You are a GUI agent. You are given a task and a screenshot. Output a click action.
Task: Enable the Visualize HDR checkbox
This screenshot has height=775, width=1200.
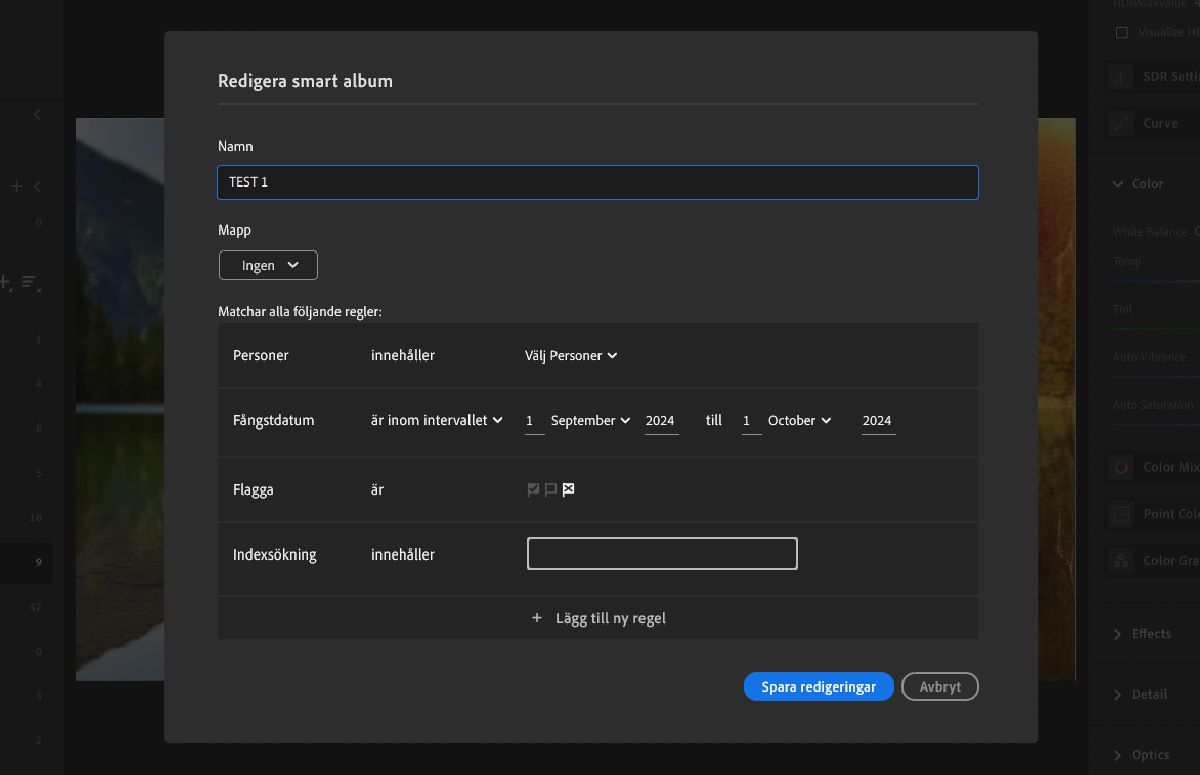(1122, 32)
